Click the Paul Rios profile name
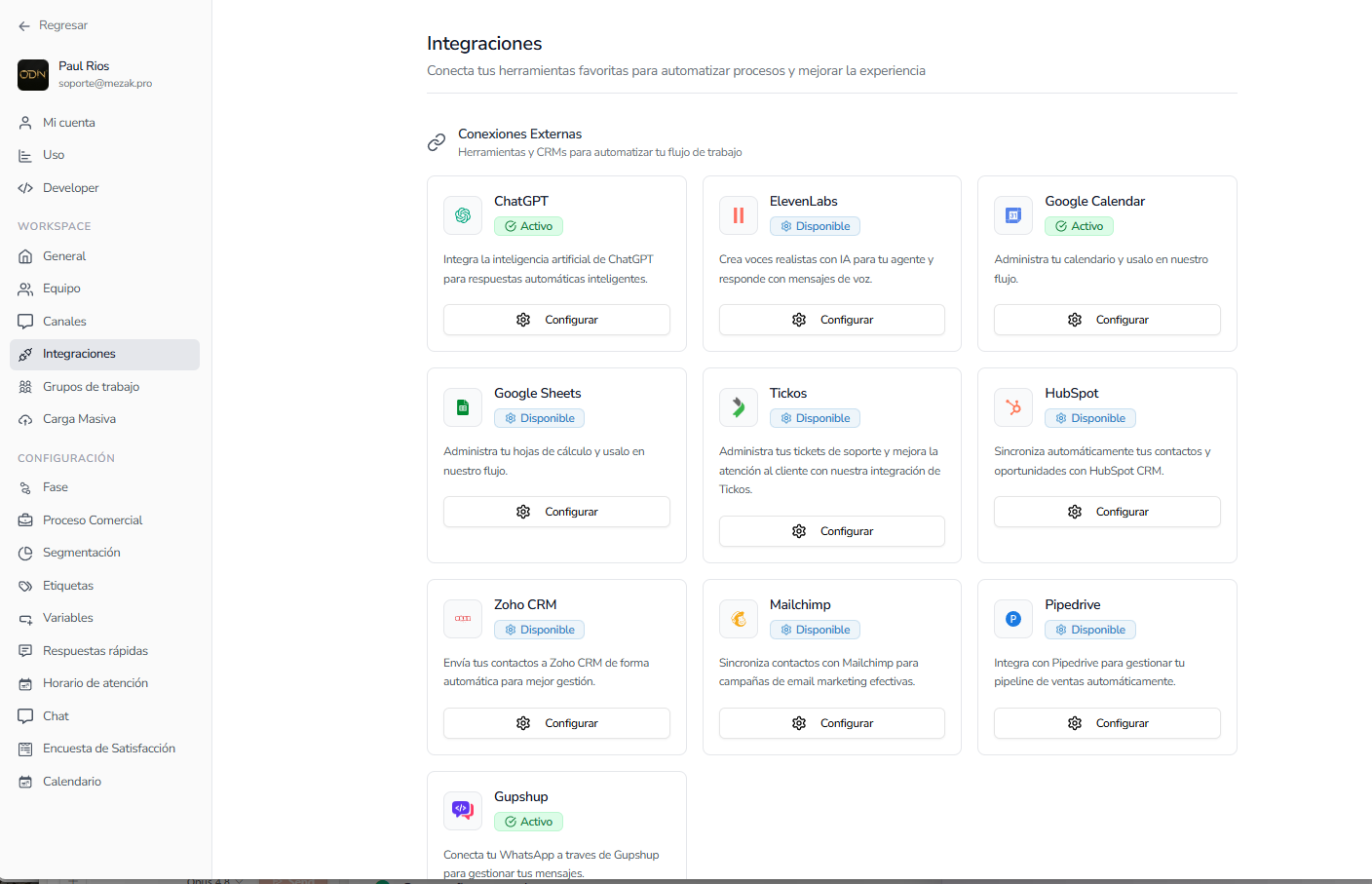1372x884 pixels. 84,66
